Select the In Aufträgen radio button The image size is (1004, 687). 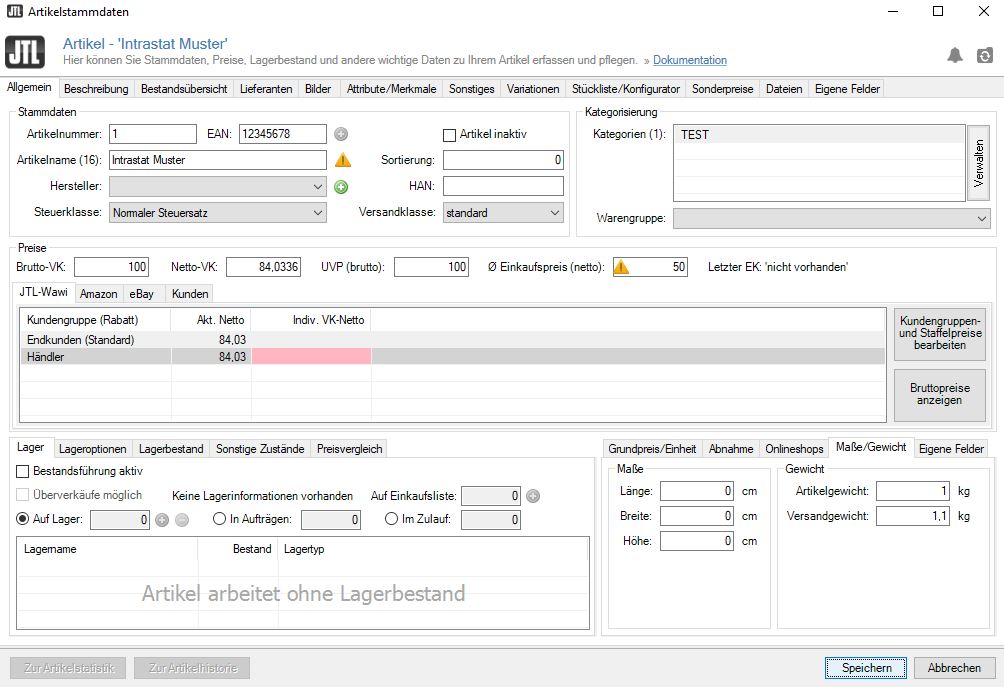click(220, 519)
